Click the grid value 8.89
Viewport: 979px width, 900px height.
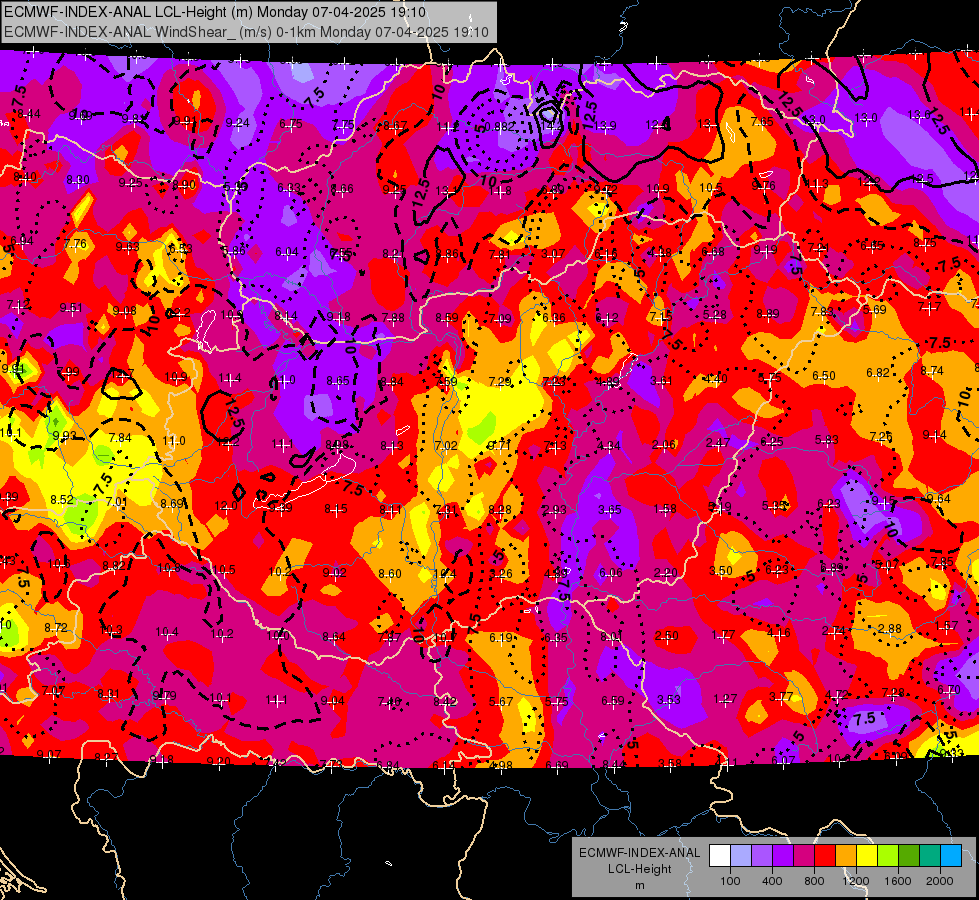coord(768,314)
